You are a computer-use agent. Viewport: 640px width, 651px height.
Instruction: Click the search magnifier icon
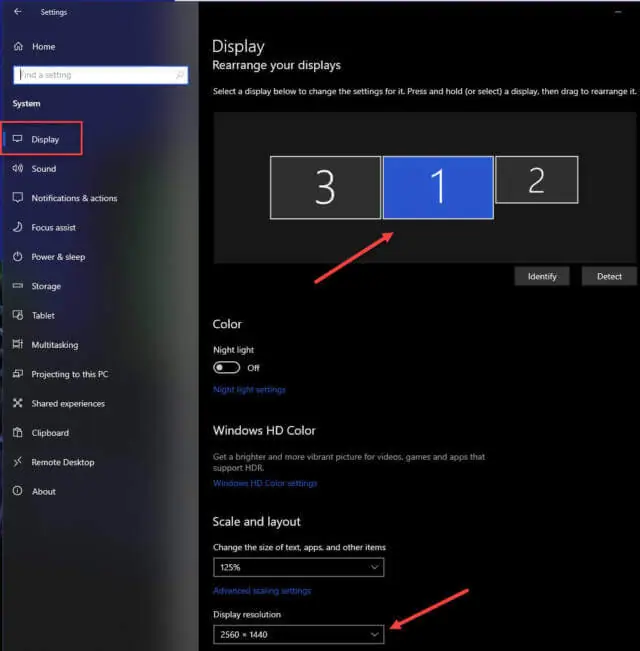click(180, 75)
